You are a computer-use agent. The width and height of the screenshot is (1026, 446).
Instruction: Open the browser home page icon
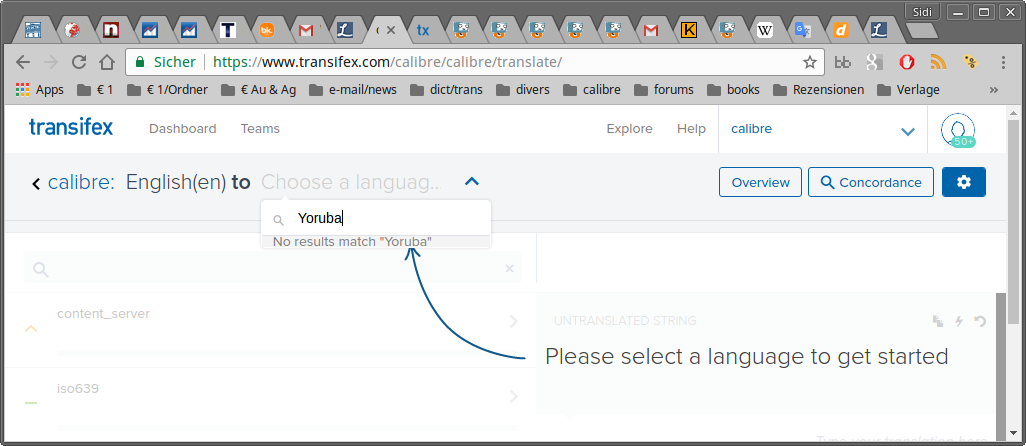[x=107, y=62]
